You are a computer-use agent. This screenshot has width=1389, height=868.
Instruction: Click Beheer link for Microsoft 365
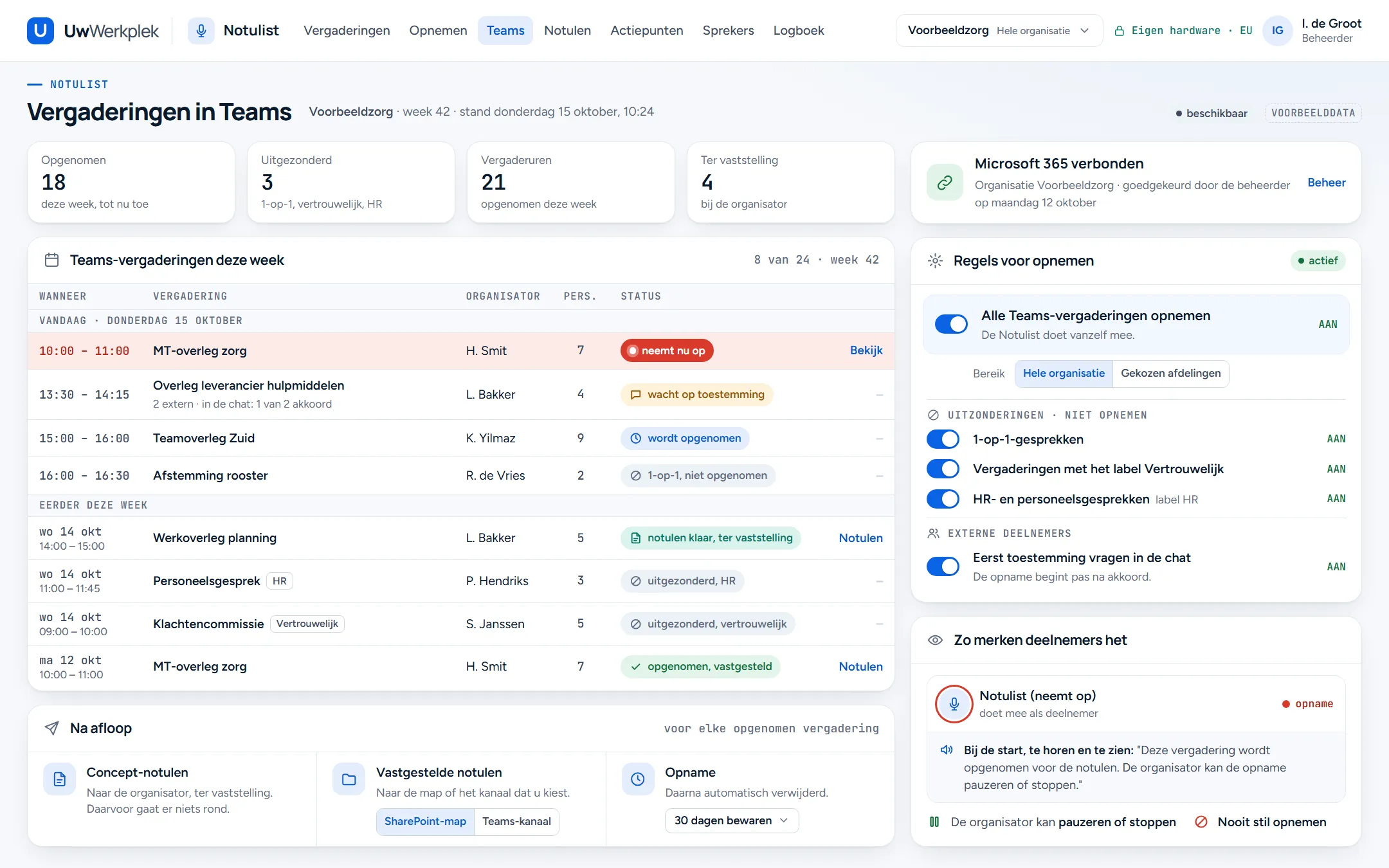pyautogui.click(x=1326, y=183)
